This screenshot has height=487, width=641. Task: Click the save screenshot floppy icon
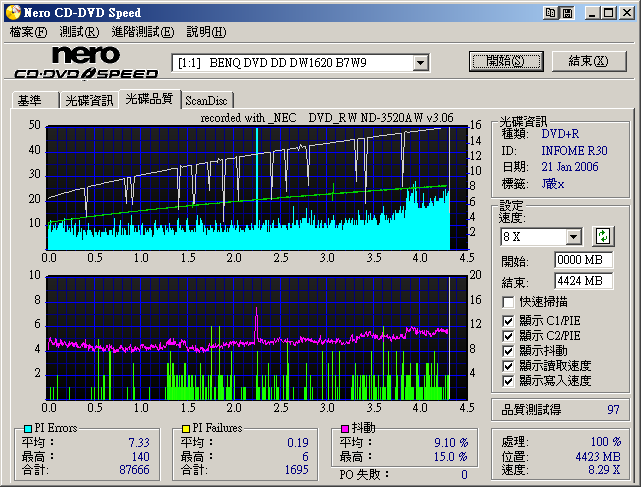tap(567, 13)
